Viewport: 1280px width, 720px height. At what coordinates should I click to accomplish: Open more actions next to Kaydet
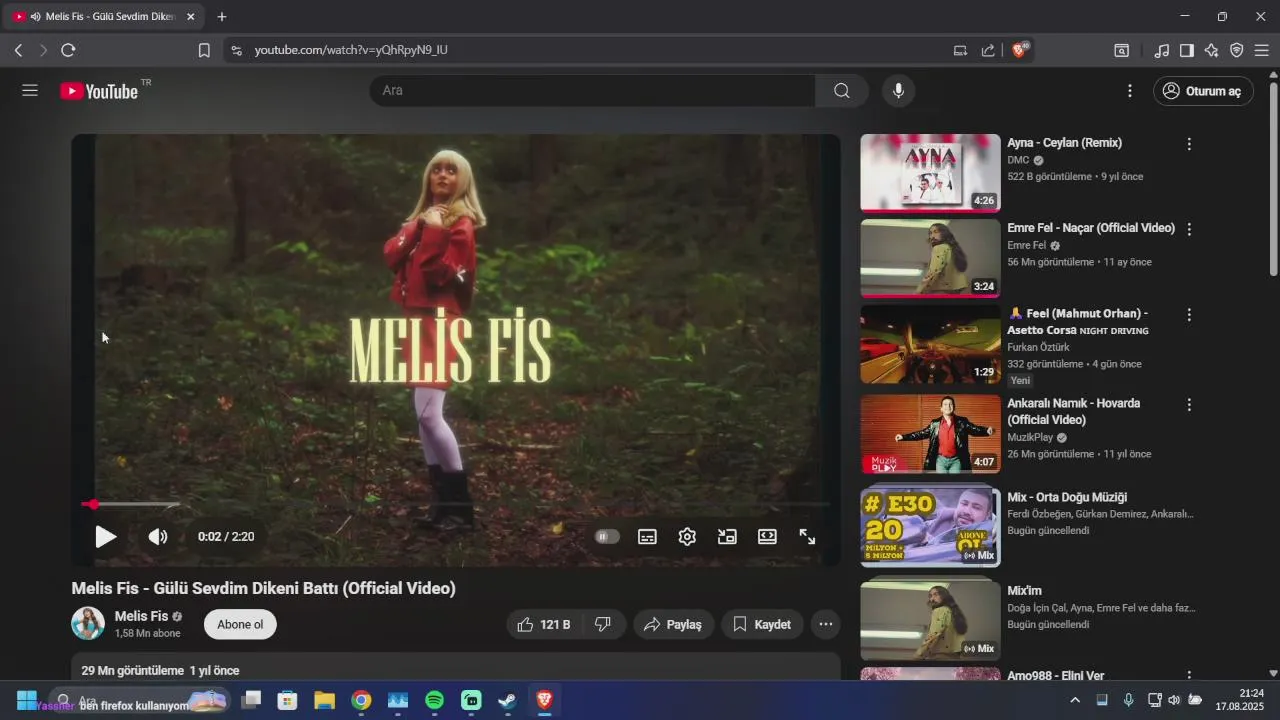point(825,625)
